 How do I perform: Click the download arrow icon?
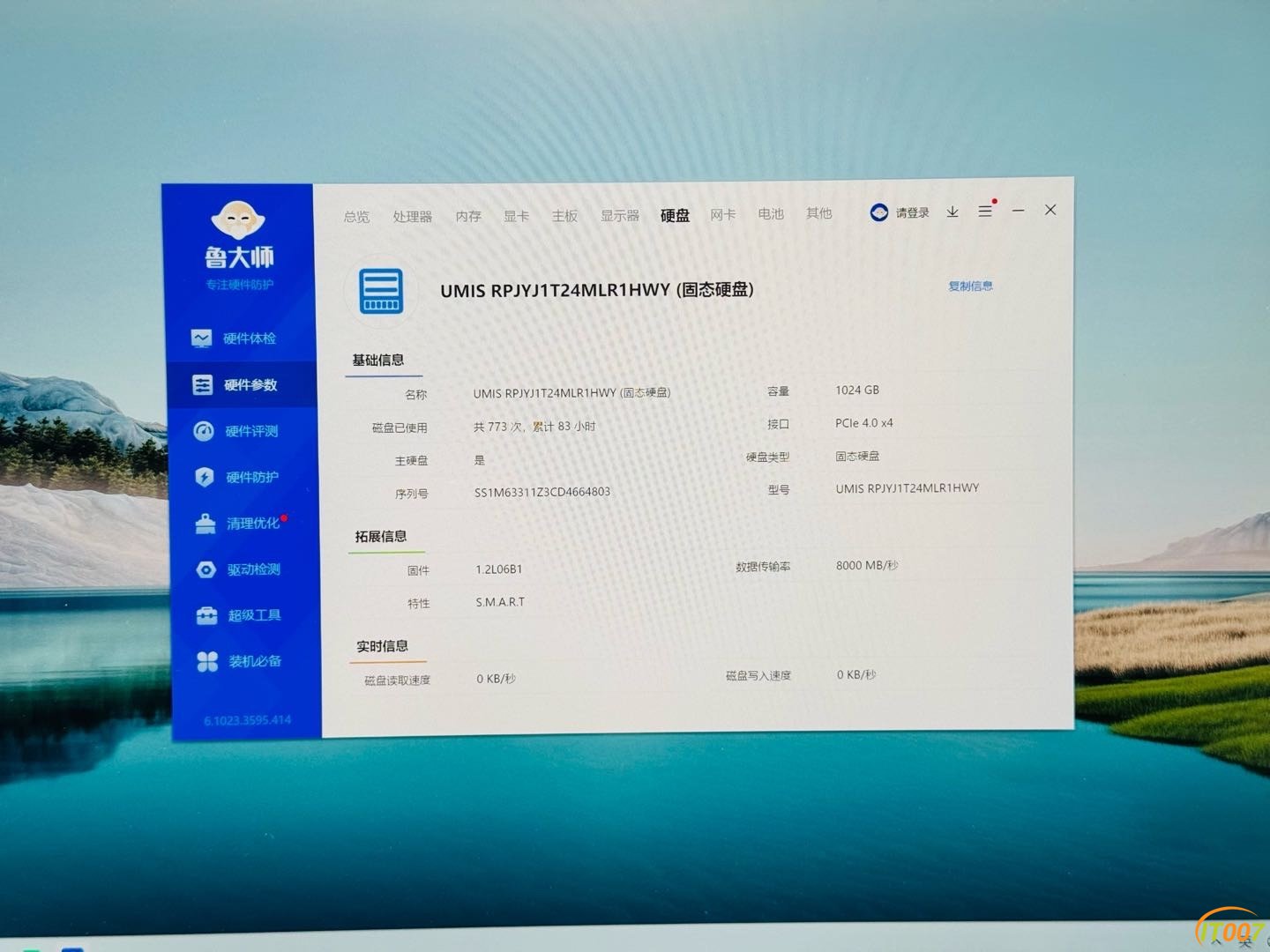[952, 212]
